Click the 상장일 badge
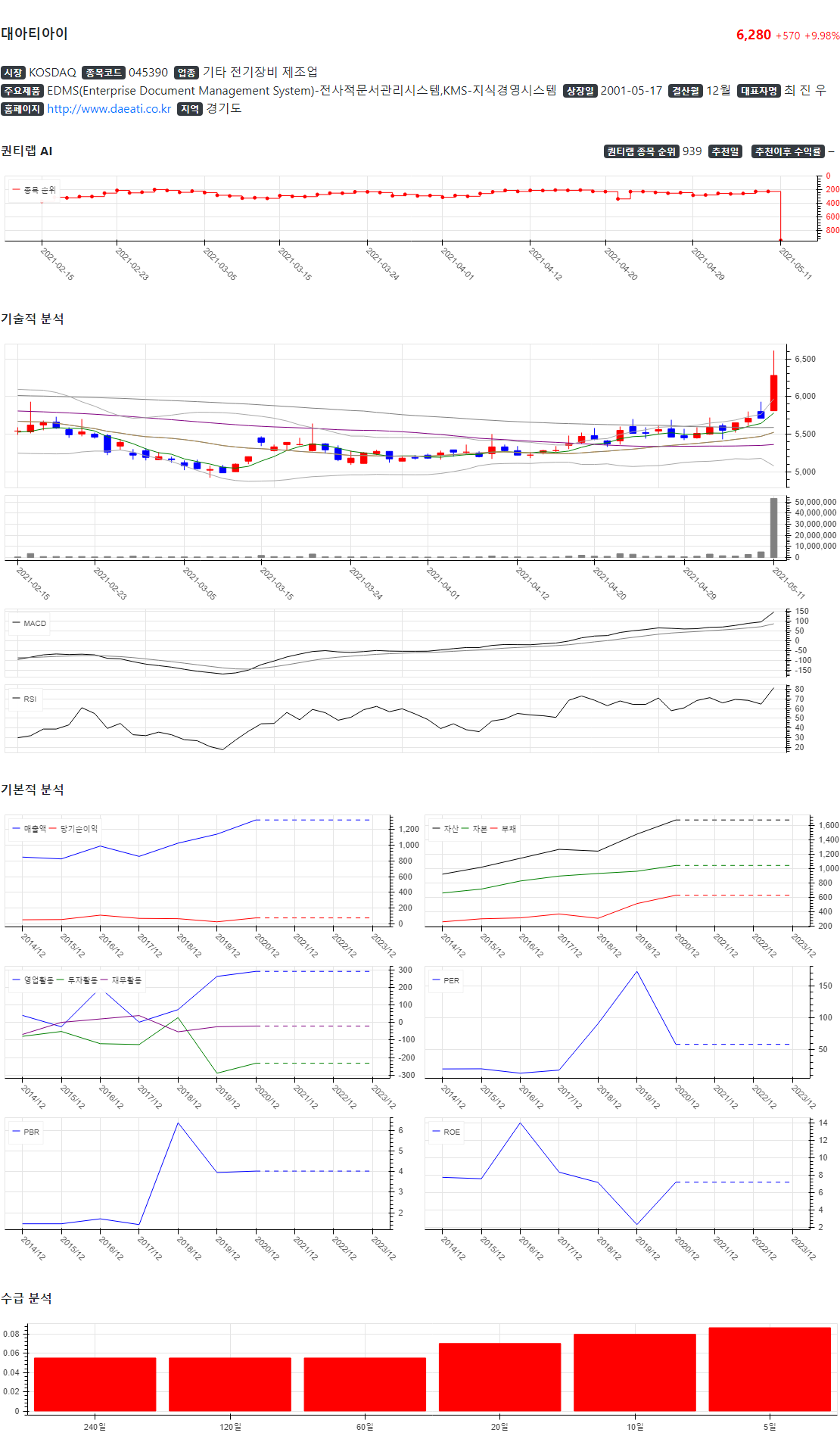Viewport: 840px width, 1439px height. pyautogui.click(x=580, y=91)
